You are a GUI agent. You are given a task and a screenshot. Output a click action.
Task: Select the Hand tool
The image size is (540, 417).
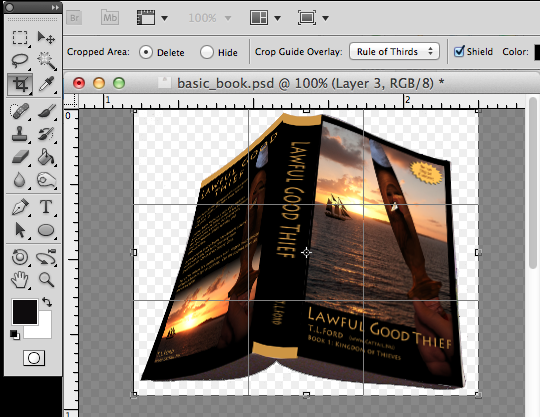point(20,279)
